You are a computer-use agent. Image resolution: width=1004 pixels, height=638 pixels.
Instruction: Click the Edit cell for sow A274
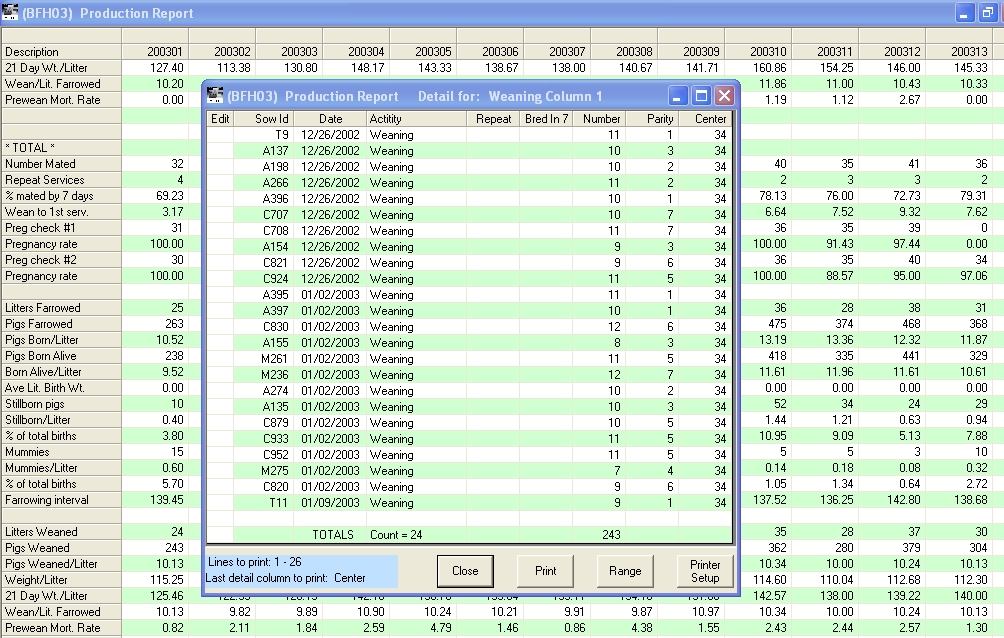(x=220, y=391)
